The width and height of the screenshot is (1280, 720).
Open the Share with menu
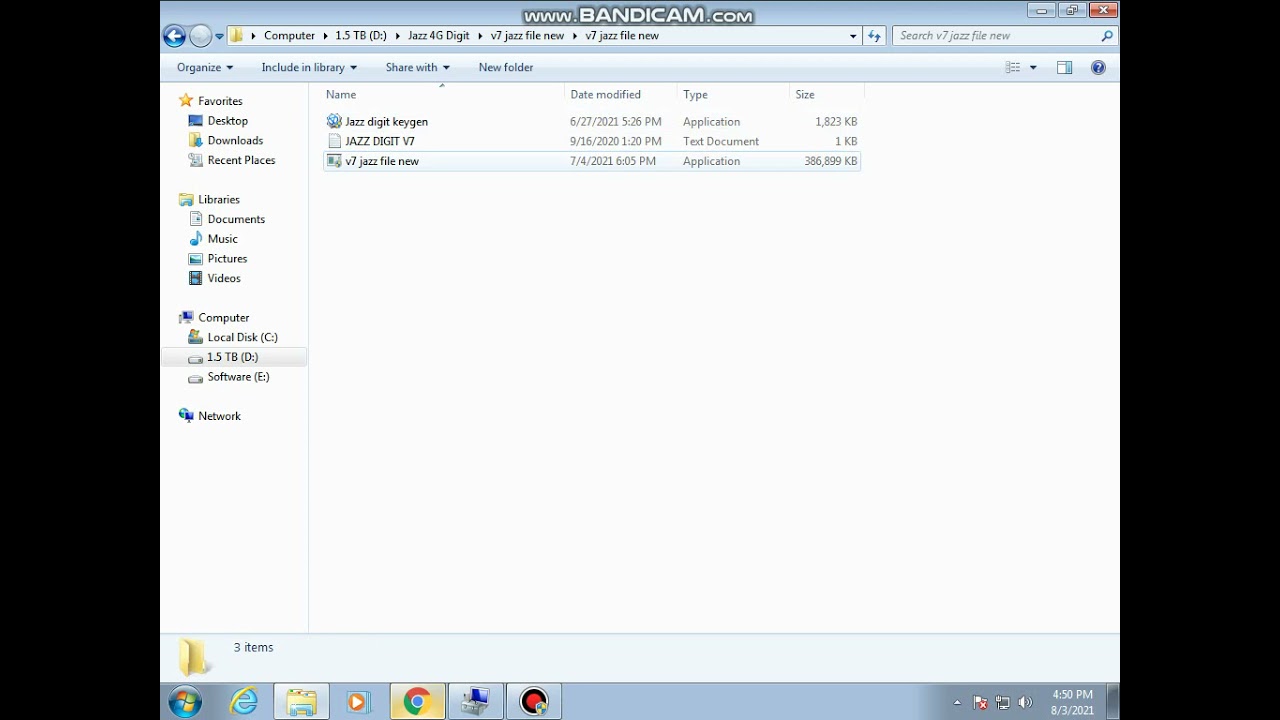click(417, 67)
